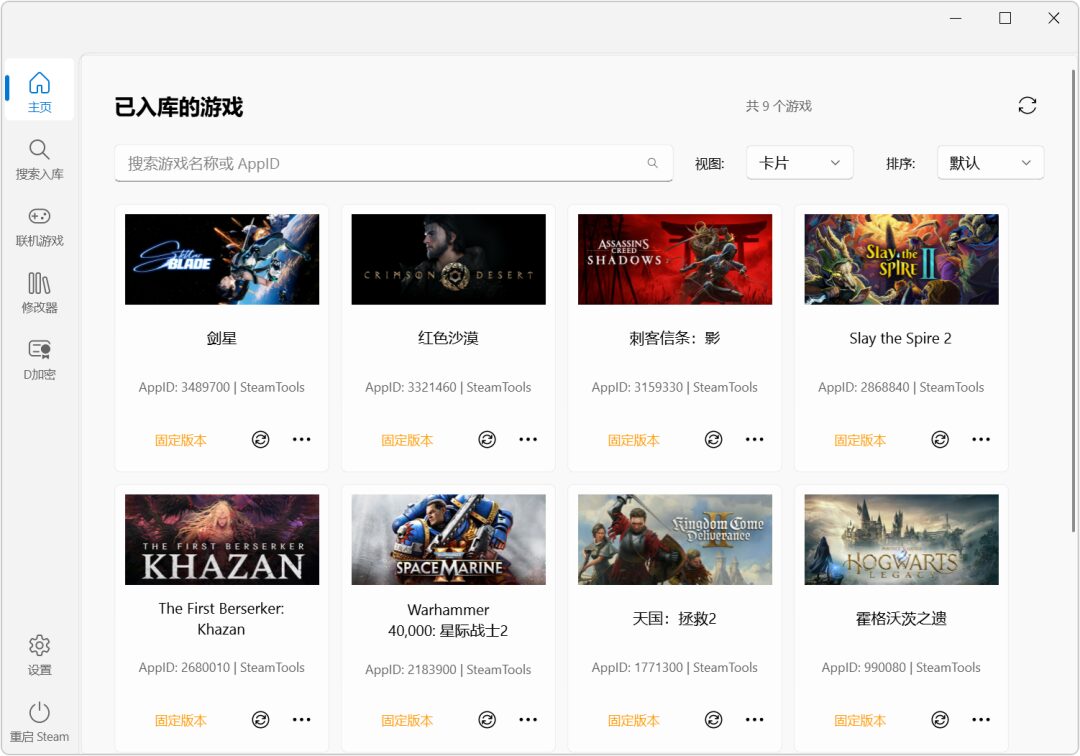Click 固定版本 on Warhammer 40,000 card
The height and width of the screenshot is (756, 1080).
point(407,720)
